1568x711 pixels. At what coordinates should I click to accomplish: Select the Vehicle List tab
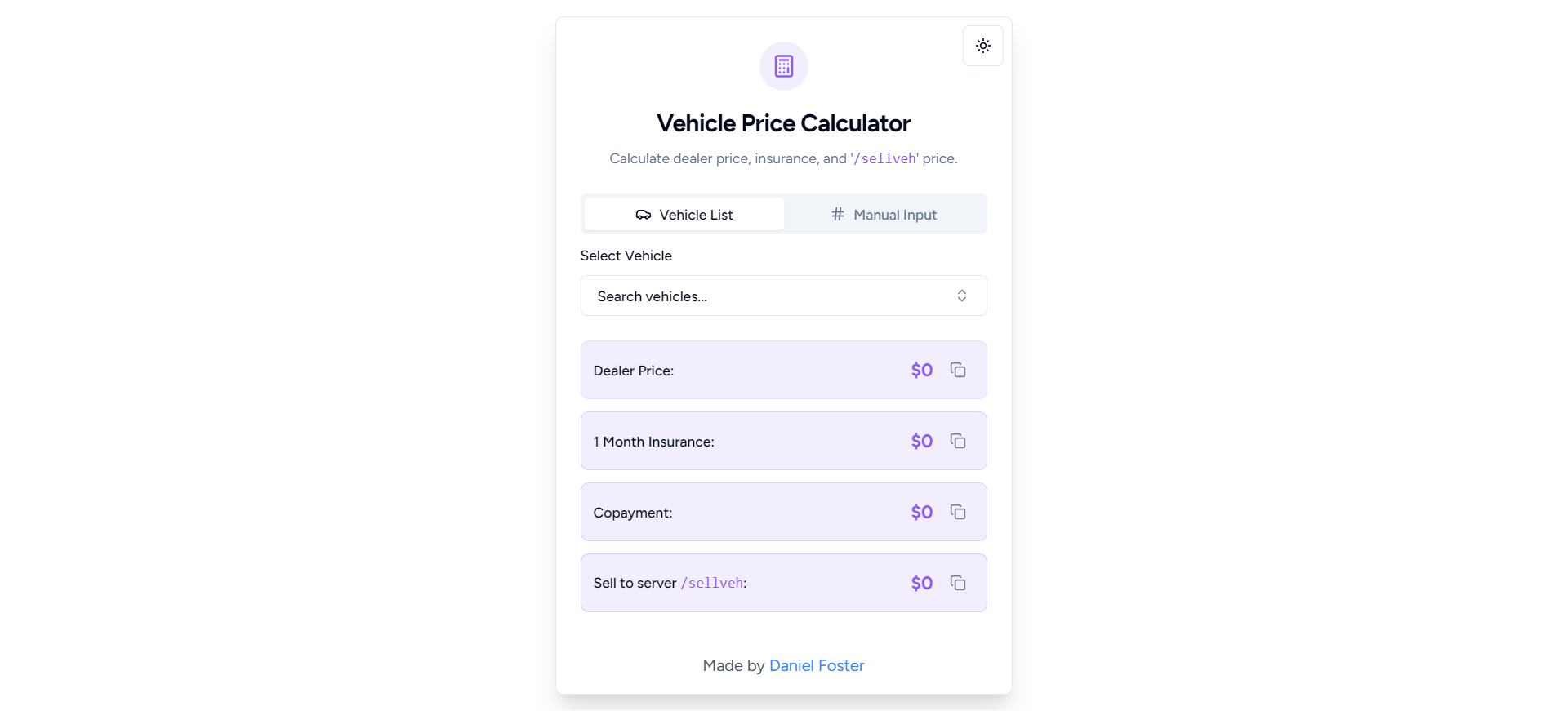click(684, 214)
